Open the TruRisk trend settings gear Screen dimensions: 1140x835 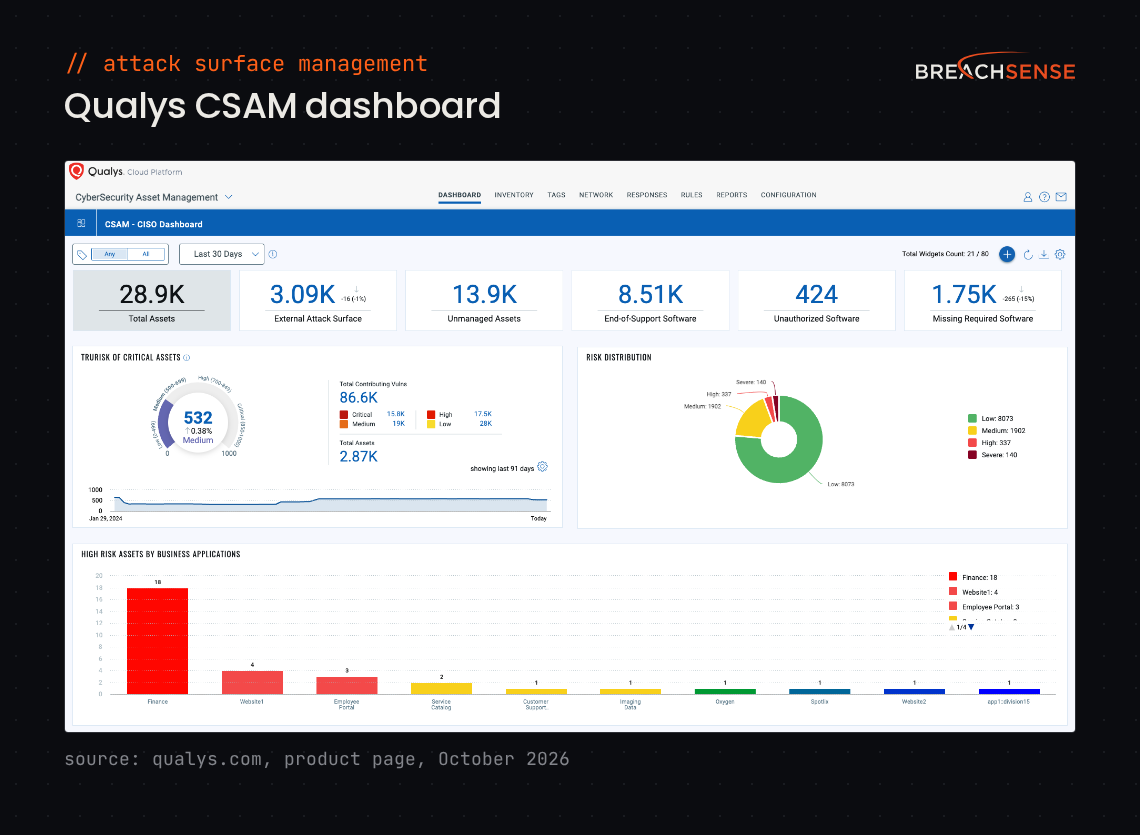point(542,467)
